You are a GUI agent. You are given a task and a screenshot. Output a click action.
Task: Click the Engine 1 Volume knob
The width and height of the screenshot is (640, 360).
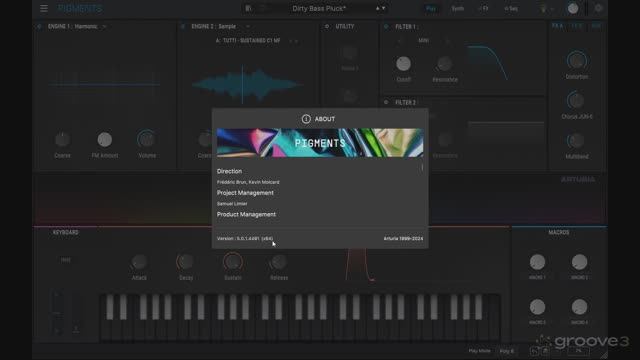coord(146,140)
